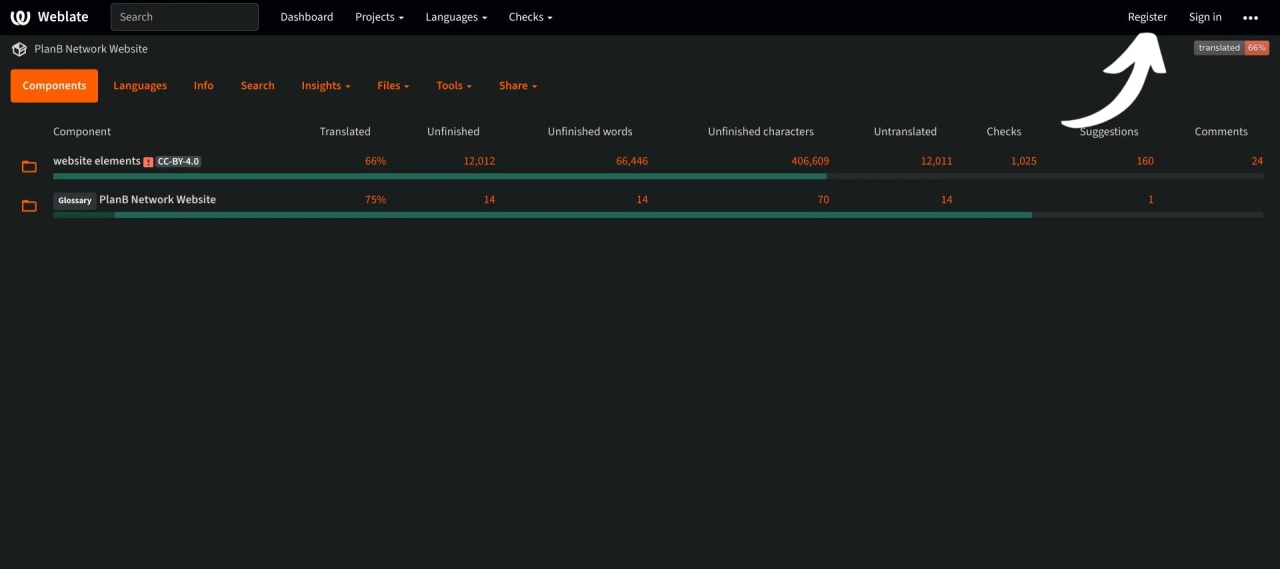Click website elements translation progress bar
The image size is (1280, 569).
(658, 176)
